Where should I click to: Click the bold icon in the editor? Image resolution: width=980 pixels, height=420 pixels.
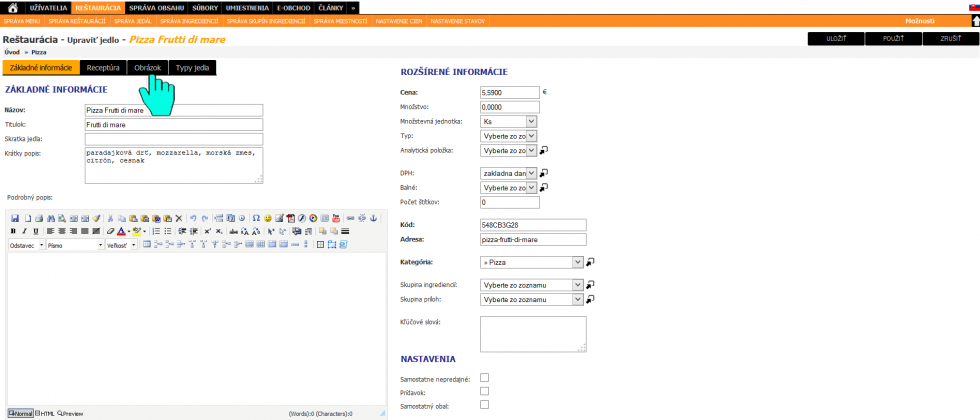[x=13, y=231]
